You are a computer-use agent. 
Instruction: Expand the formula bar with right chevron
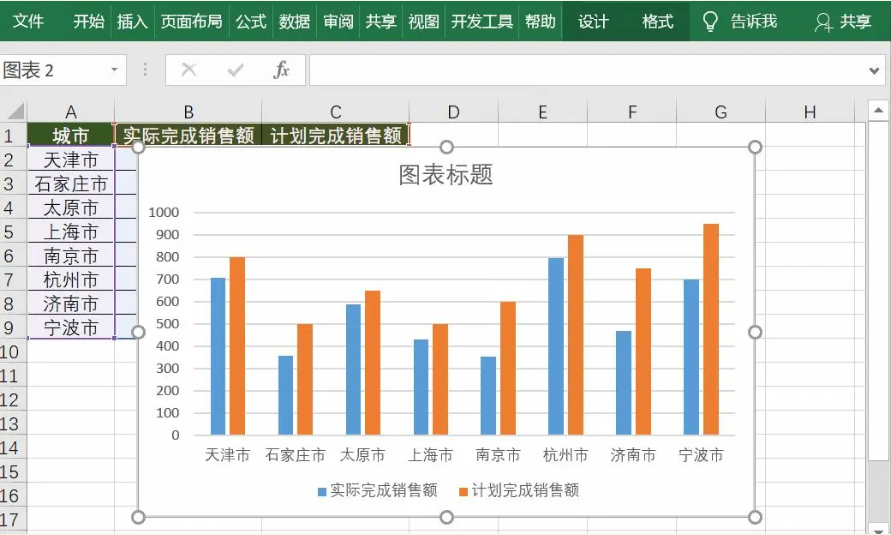875,70
